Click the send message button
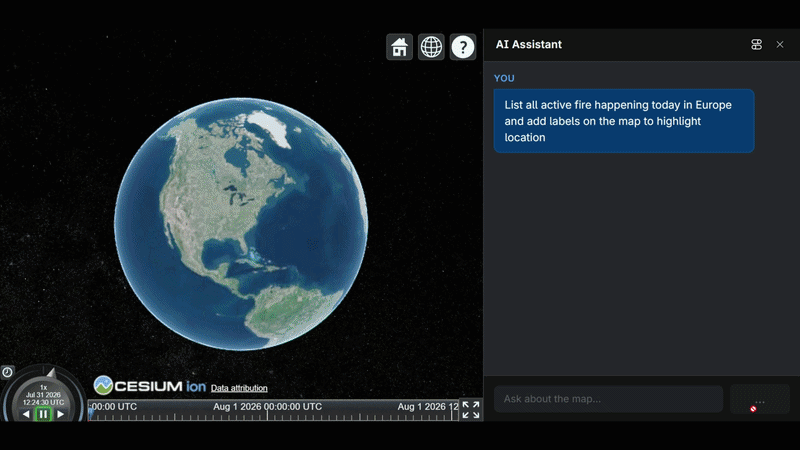The height and width of the screenshot is (450, 800). coord(760,399)
